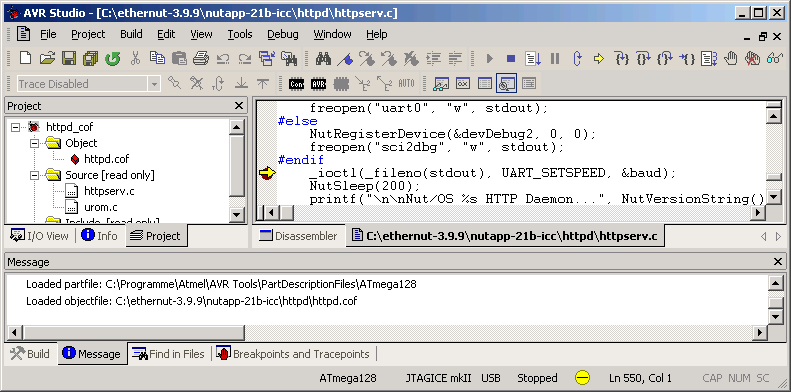Find text with the binoculars icon
The height and width of the screenshot is (392, 791).
point(323,59)
